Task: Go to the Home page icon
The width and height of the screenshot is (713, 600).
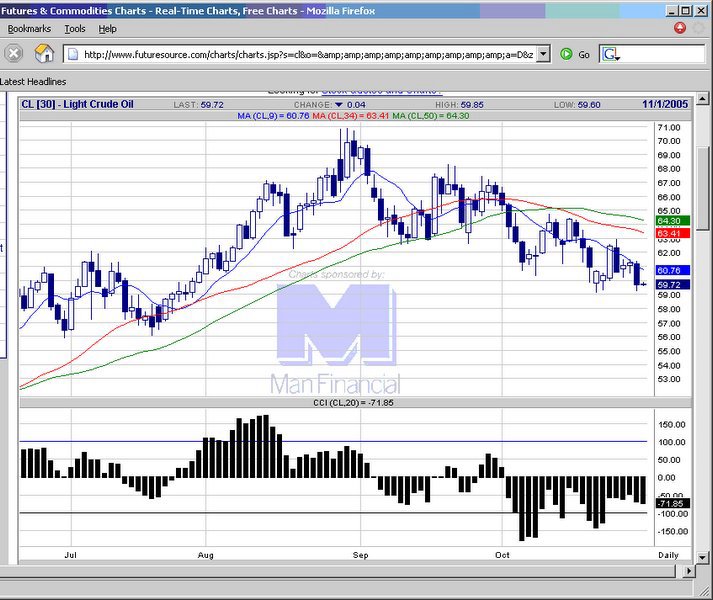Action: point(44,54)
